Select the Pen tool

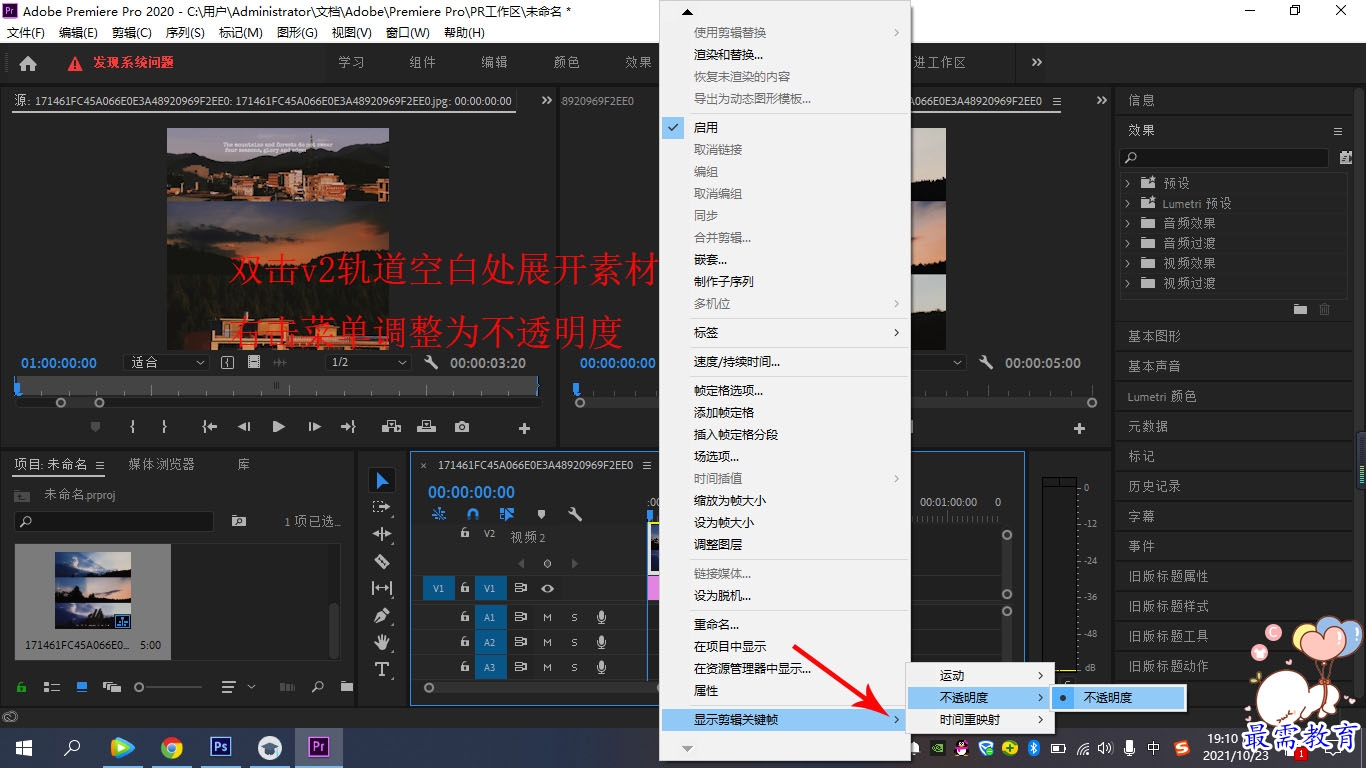[x=382, y=615]
